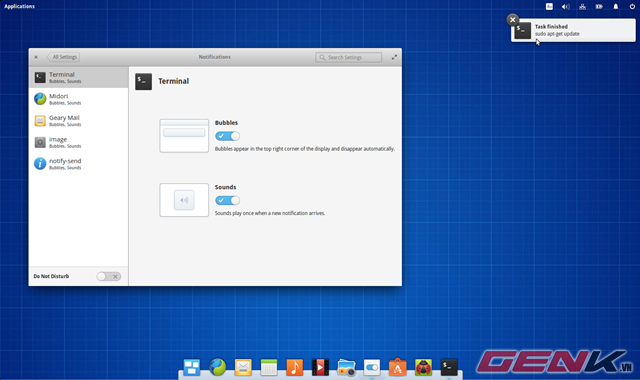Open the network indicator

pyautogui.click(x=582, y=7)
